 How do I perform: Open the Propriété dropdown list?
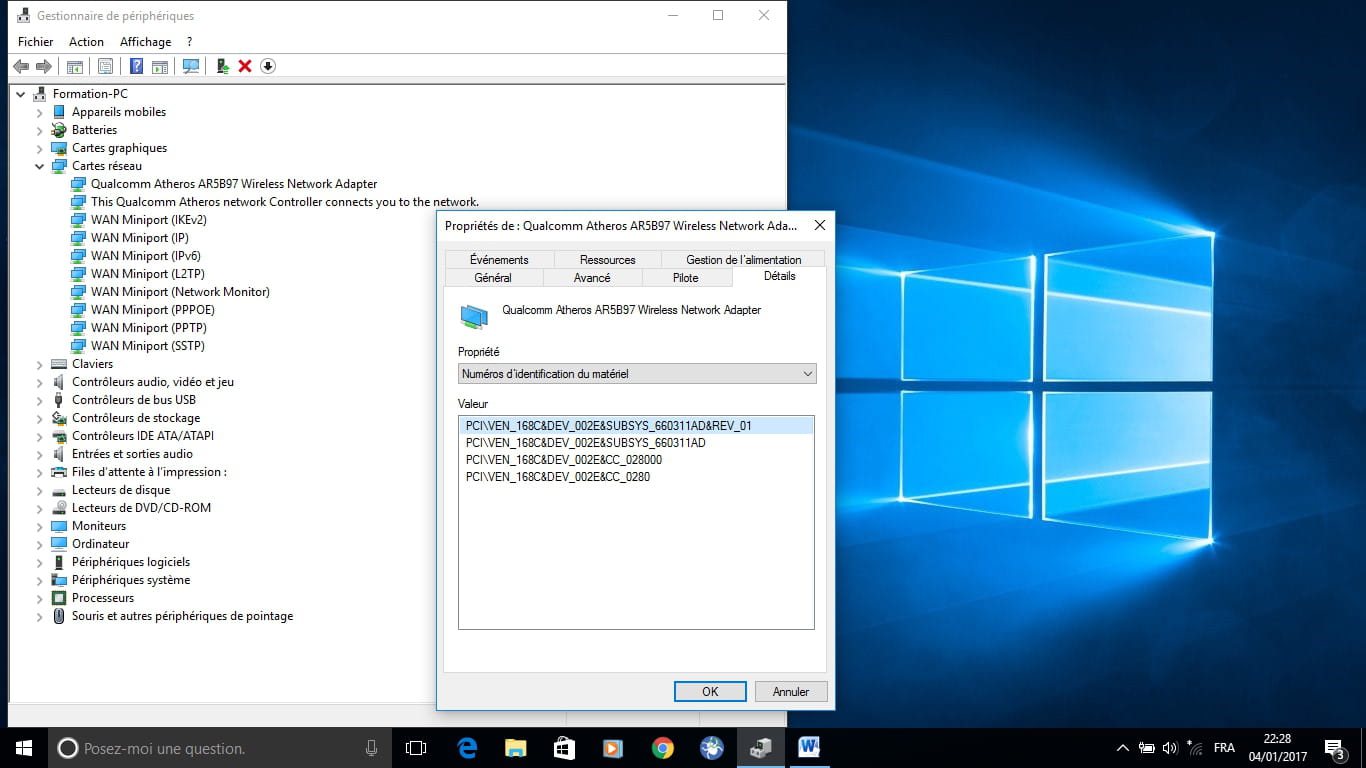637,374
